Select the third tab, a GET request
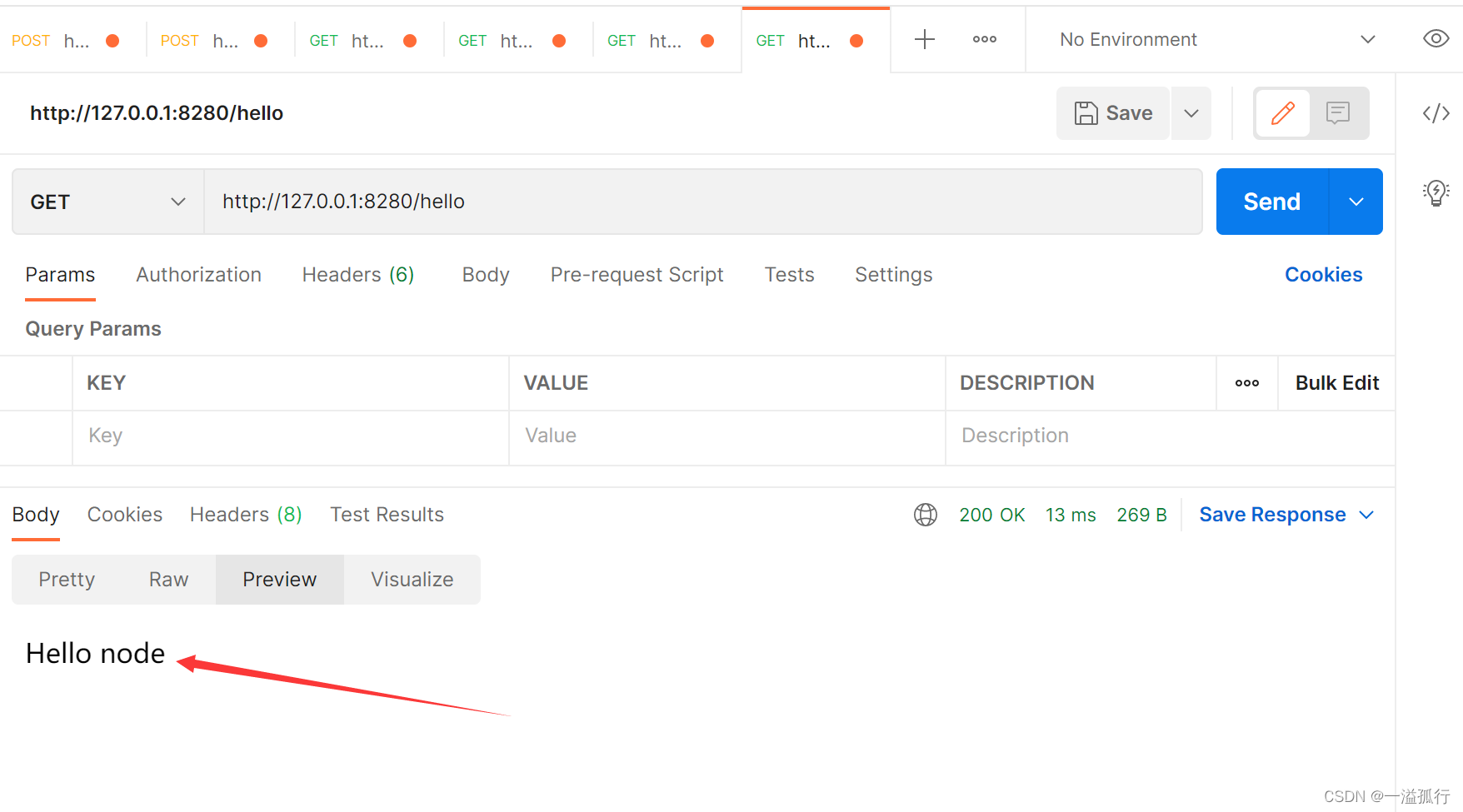1463x812 pixels. [x=370, y=41]
